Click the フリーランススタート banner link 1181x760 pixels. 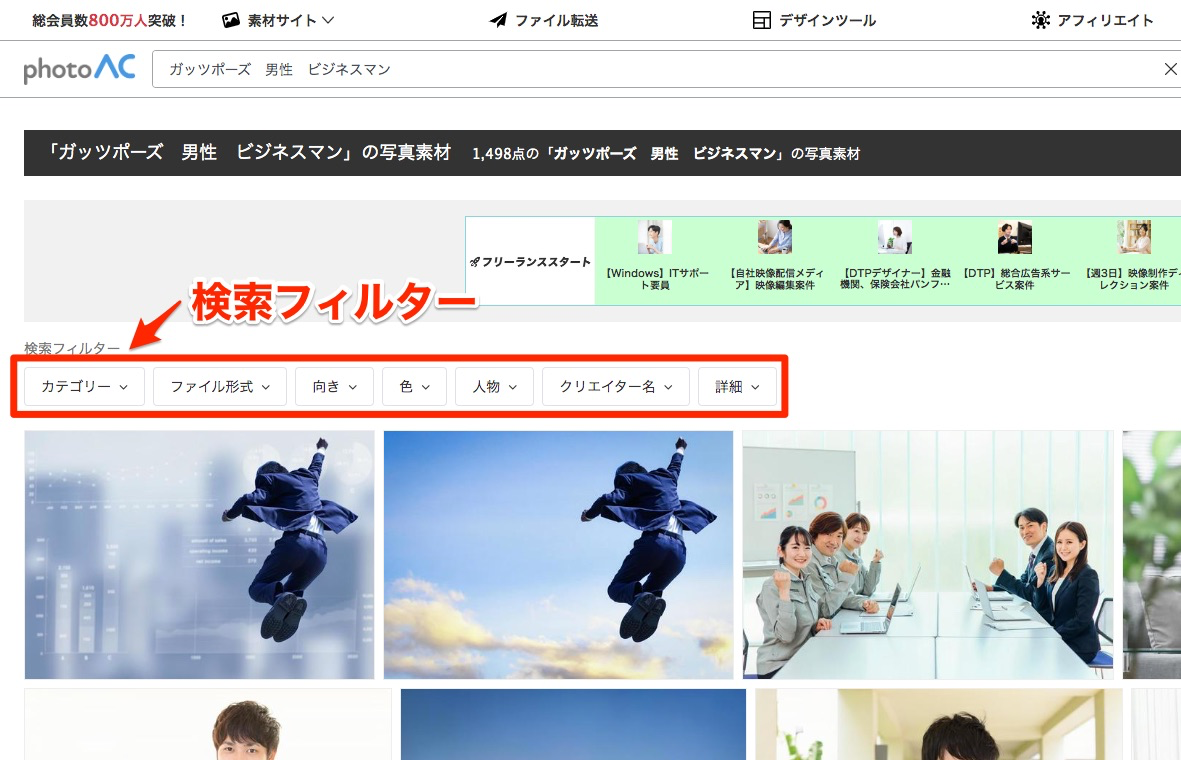(x=530, y=259)
